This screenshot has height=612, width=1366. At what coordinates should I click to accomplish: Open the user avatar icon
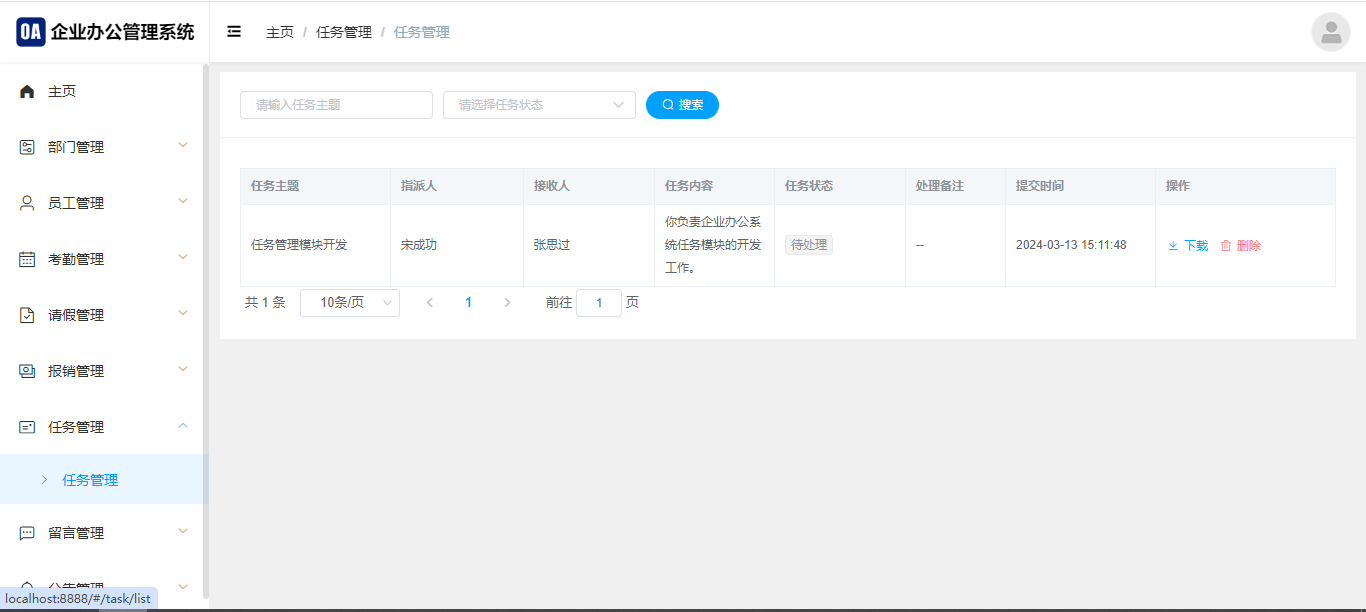click(x=1330, y=32)
